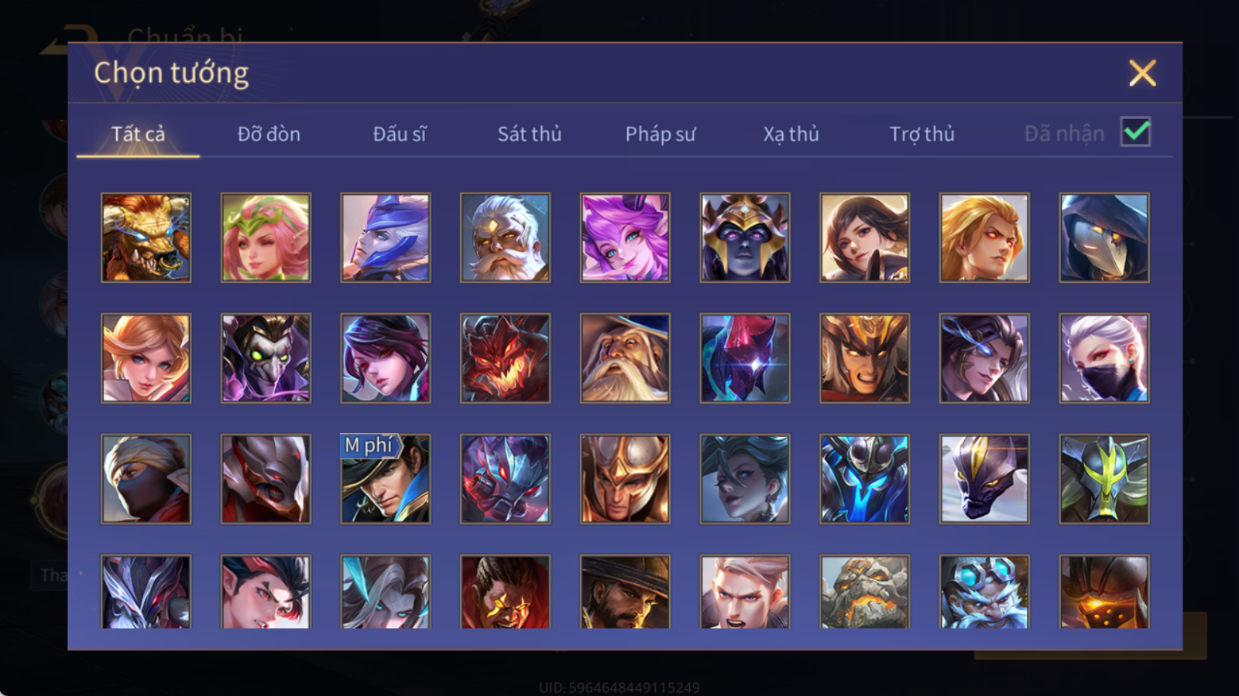Select the purple-haired girl hero portrait
Image resolution: width=1239 pixels, height=696 pixels.
click(x=625, y=238)
